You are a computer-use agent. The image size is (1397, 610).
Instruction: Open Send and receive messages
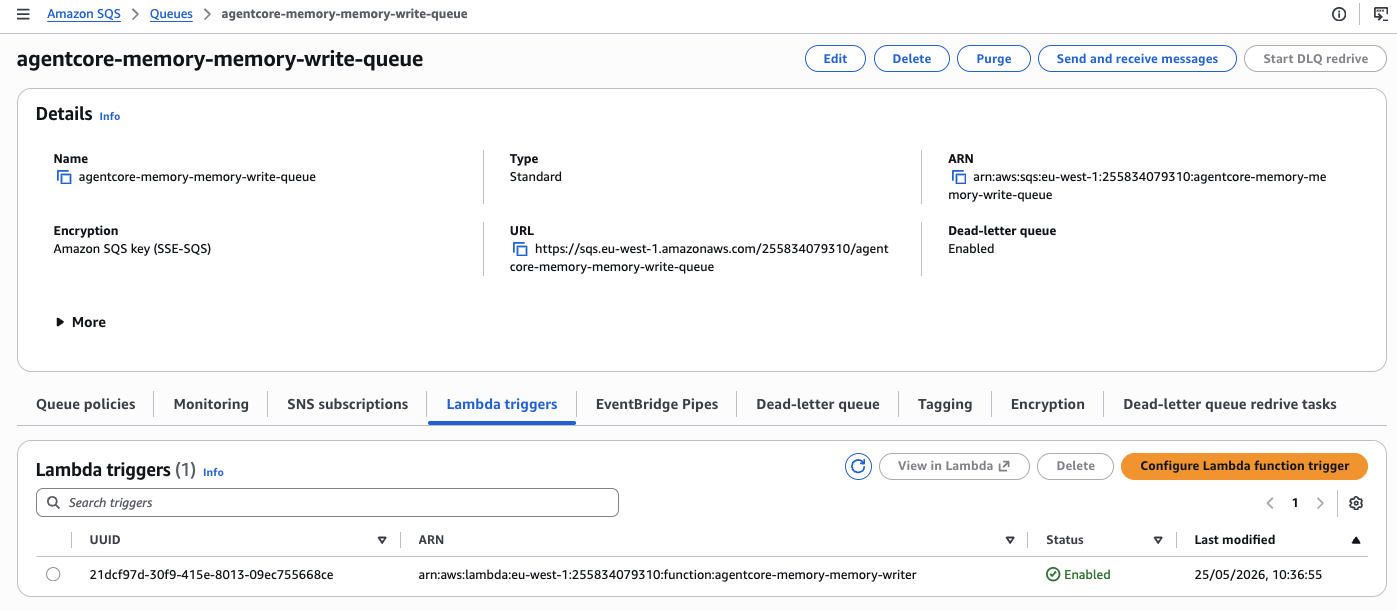1137,59
